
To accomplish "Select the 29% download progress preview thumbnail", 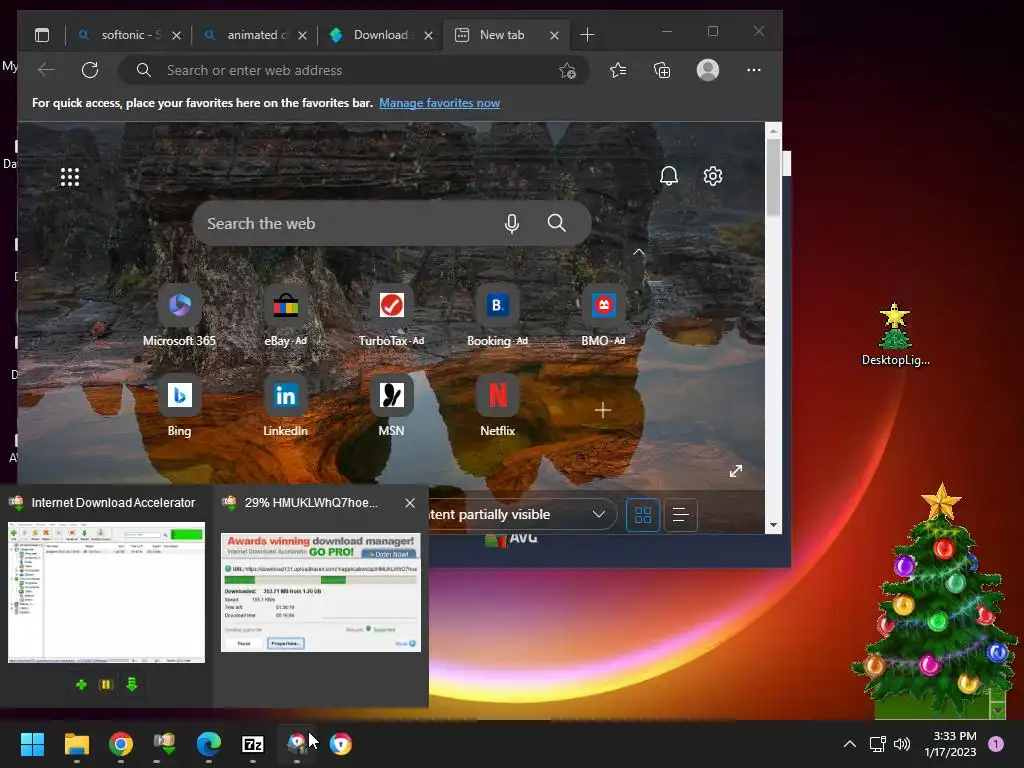I will [321, 592].
